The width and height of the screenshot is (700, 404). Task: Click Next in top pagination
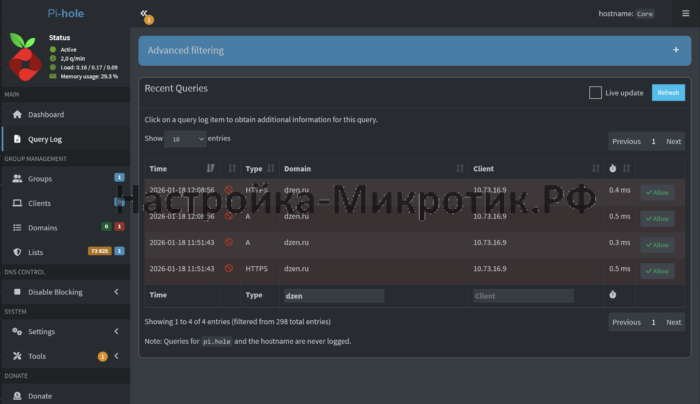(x=674, y=141)
